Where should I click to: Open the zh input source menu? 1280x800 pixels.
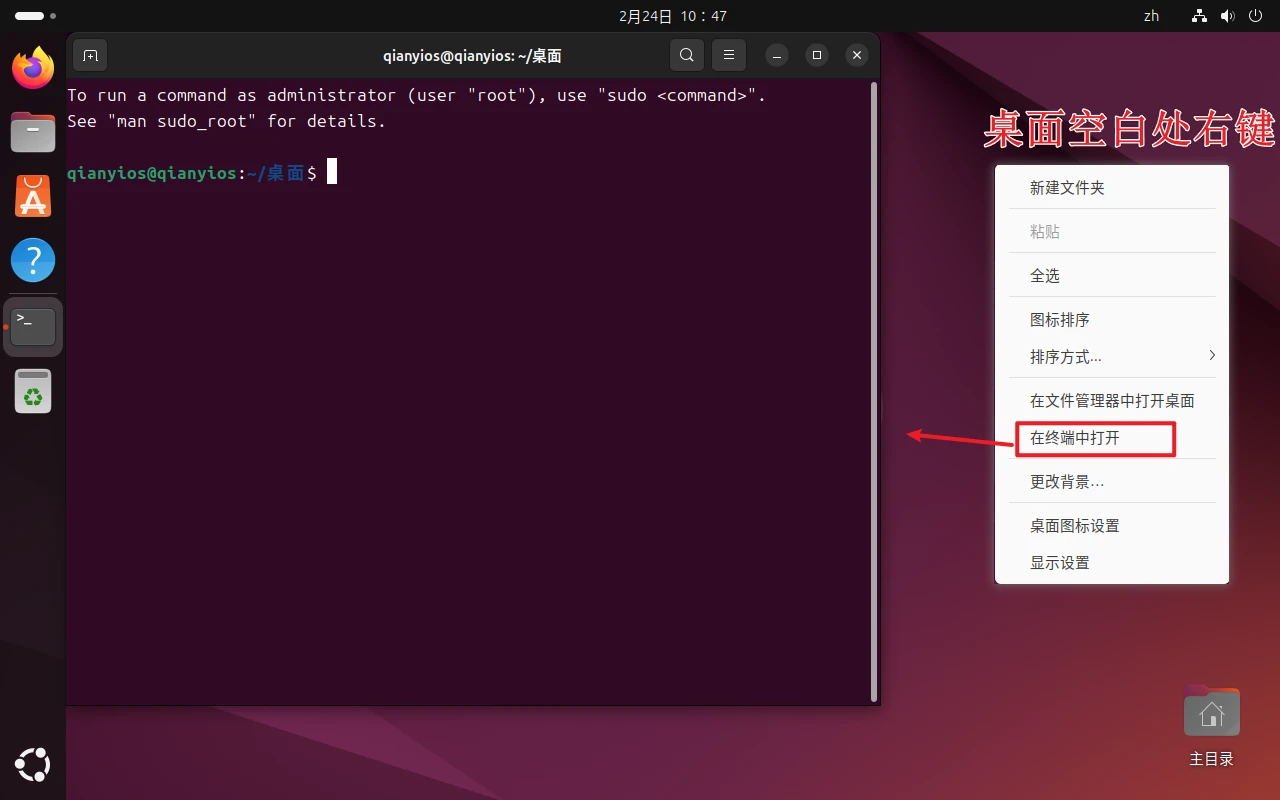(x=1151, y=16)
